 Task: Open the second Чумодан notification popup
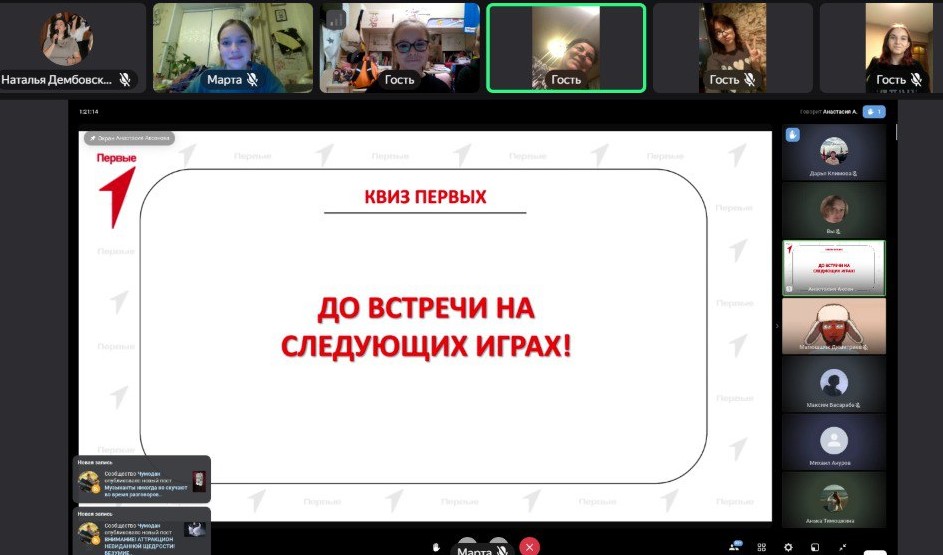pyautogui.click(x=142, y=530)
